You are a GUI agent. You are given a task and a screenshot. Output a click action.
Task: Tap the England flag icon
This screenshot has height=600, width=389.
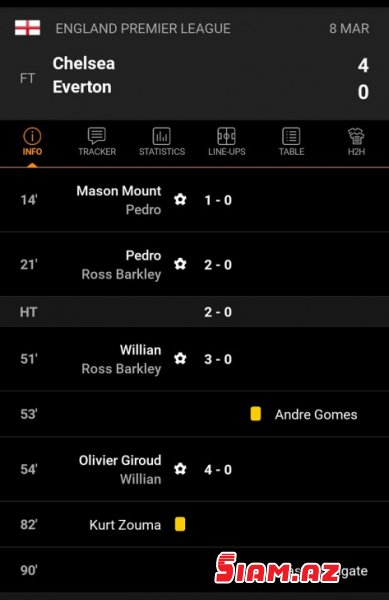[28, 28]
